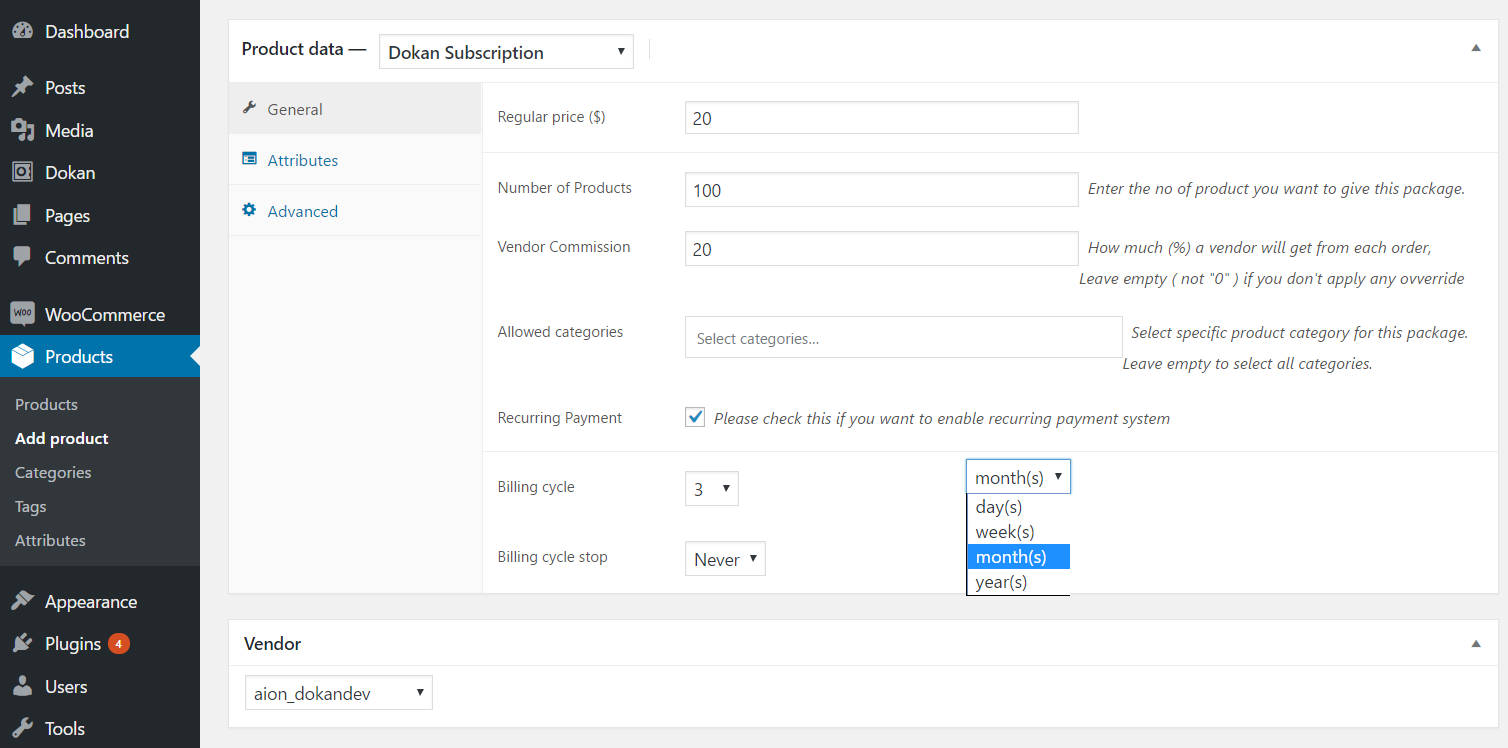The height and width of the screenshot is (748, 1508).
Task: Open the Billing cycle number dropdown
Action: click(712, 489)
